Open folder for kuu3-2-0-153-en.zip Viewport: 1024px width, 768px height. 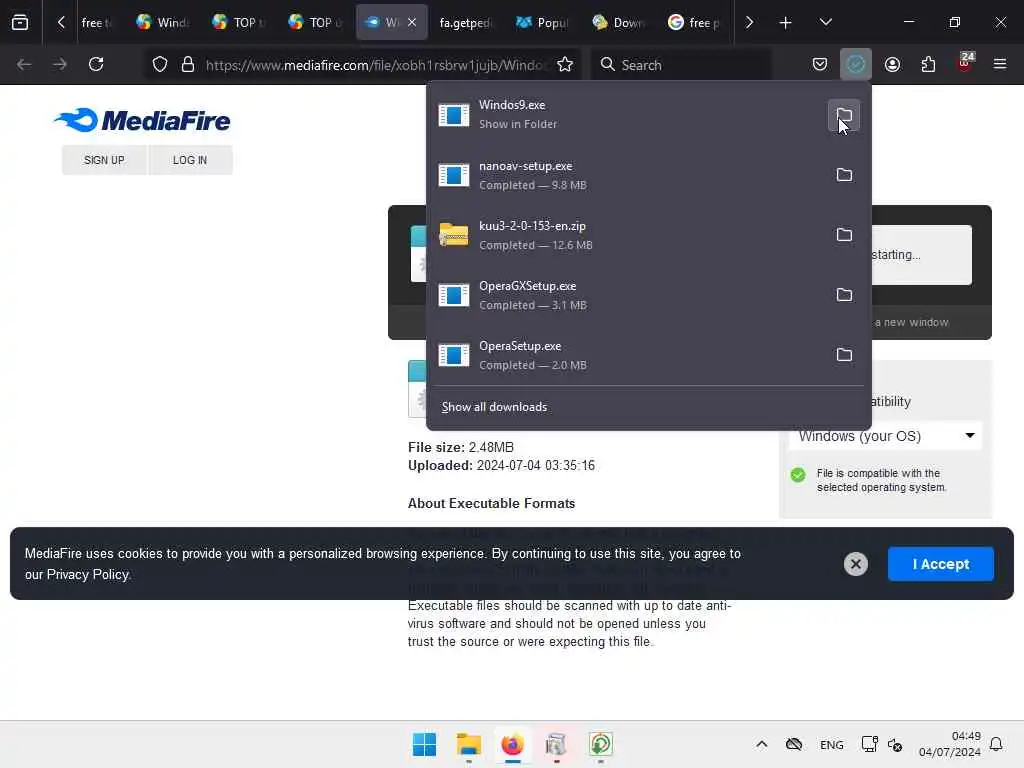tap(844, 235)
